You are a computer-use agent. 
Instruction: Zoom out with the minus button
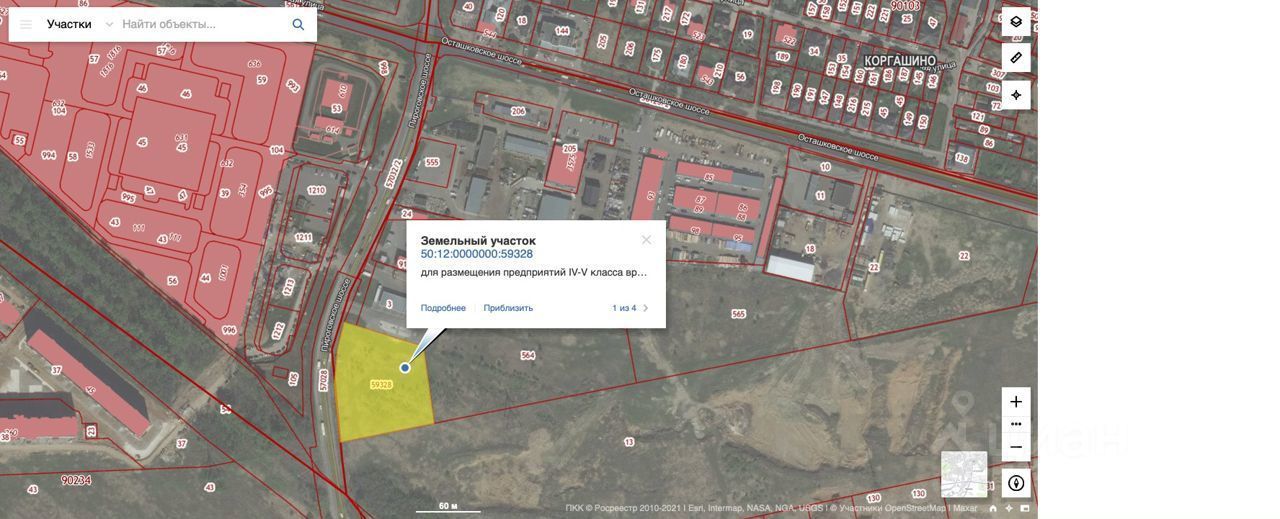tap(1016, 447)
